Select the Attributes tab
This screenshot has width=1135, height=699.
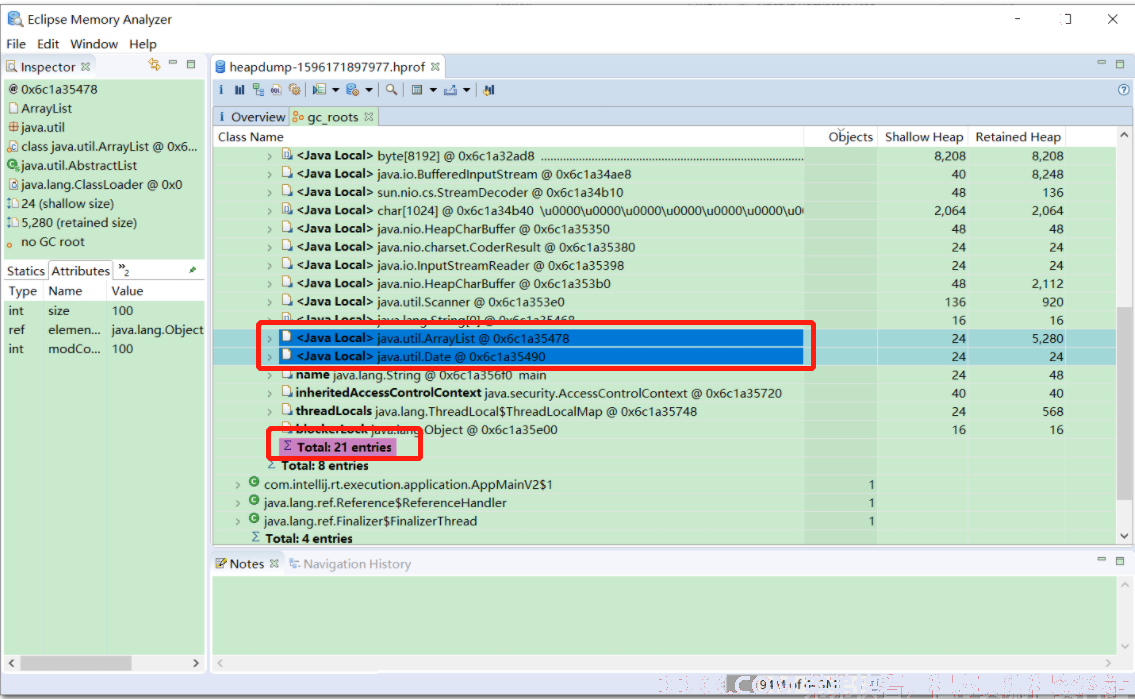click(x=80, y=271)
